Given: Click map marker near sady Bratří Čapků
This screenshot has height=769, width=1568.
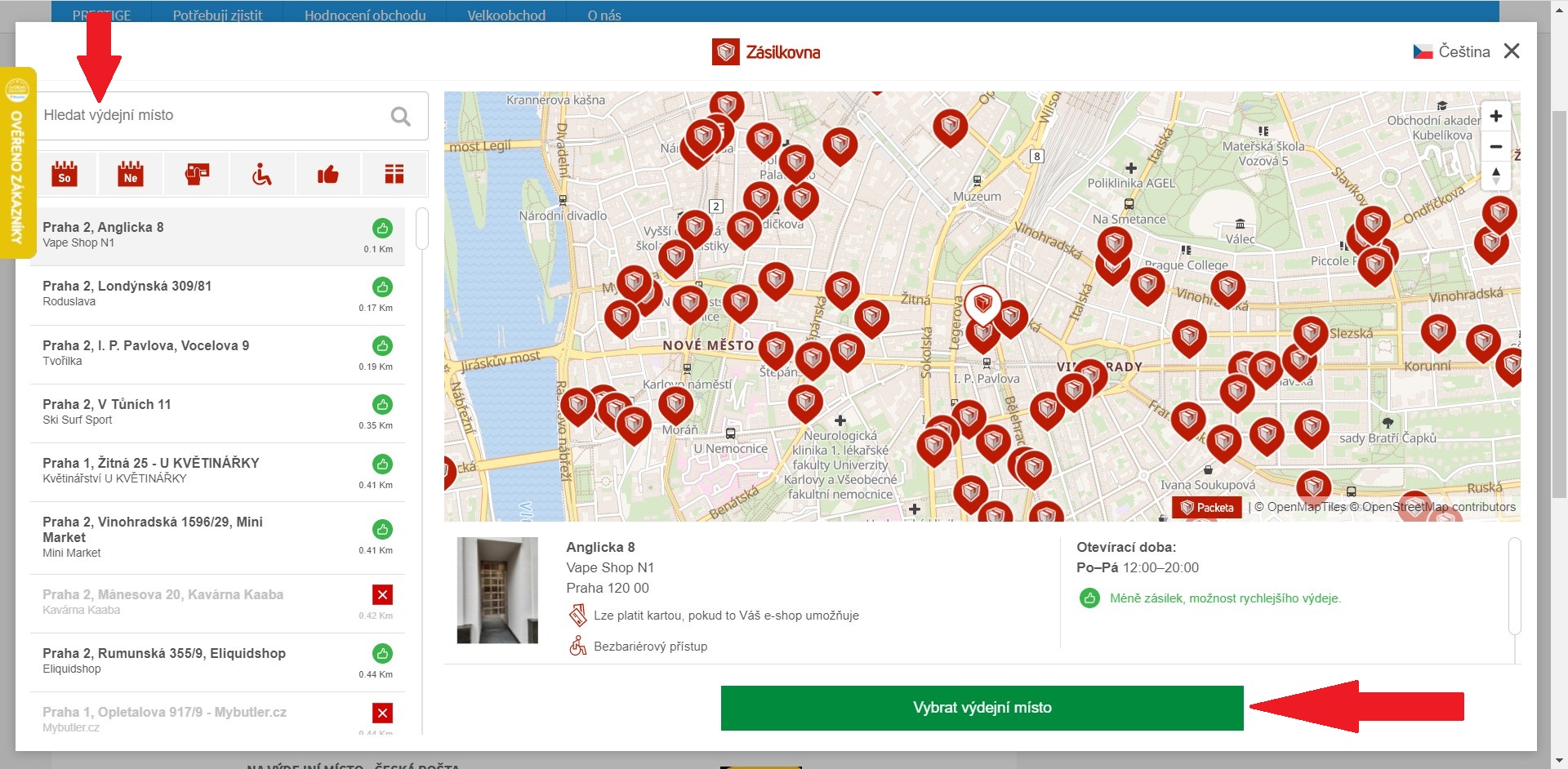Looking at the screenshot, I should click(x=1312, y=429).
